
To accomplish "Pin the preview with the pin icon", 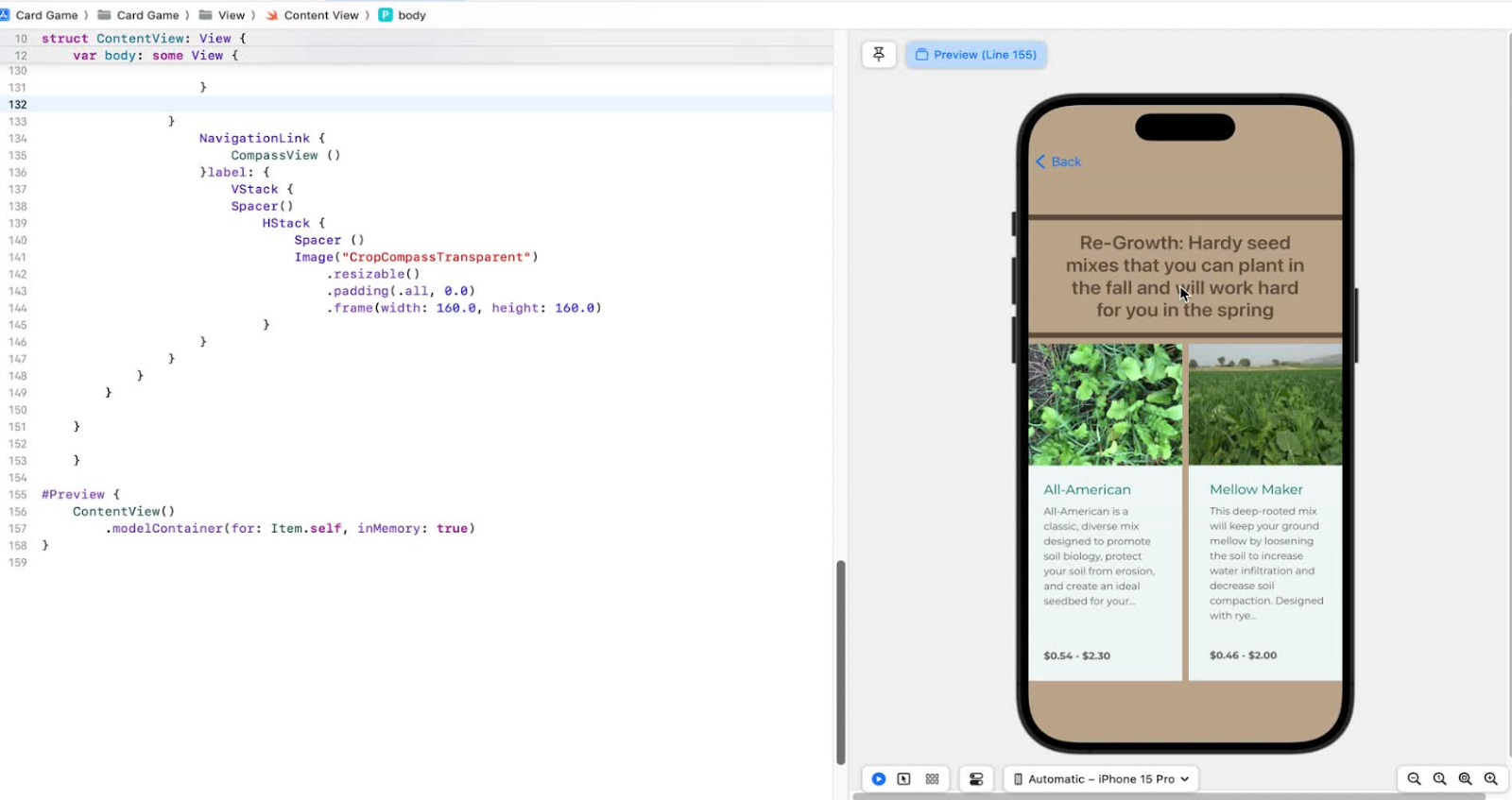I will [879, 55].
